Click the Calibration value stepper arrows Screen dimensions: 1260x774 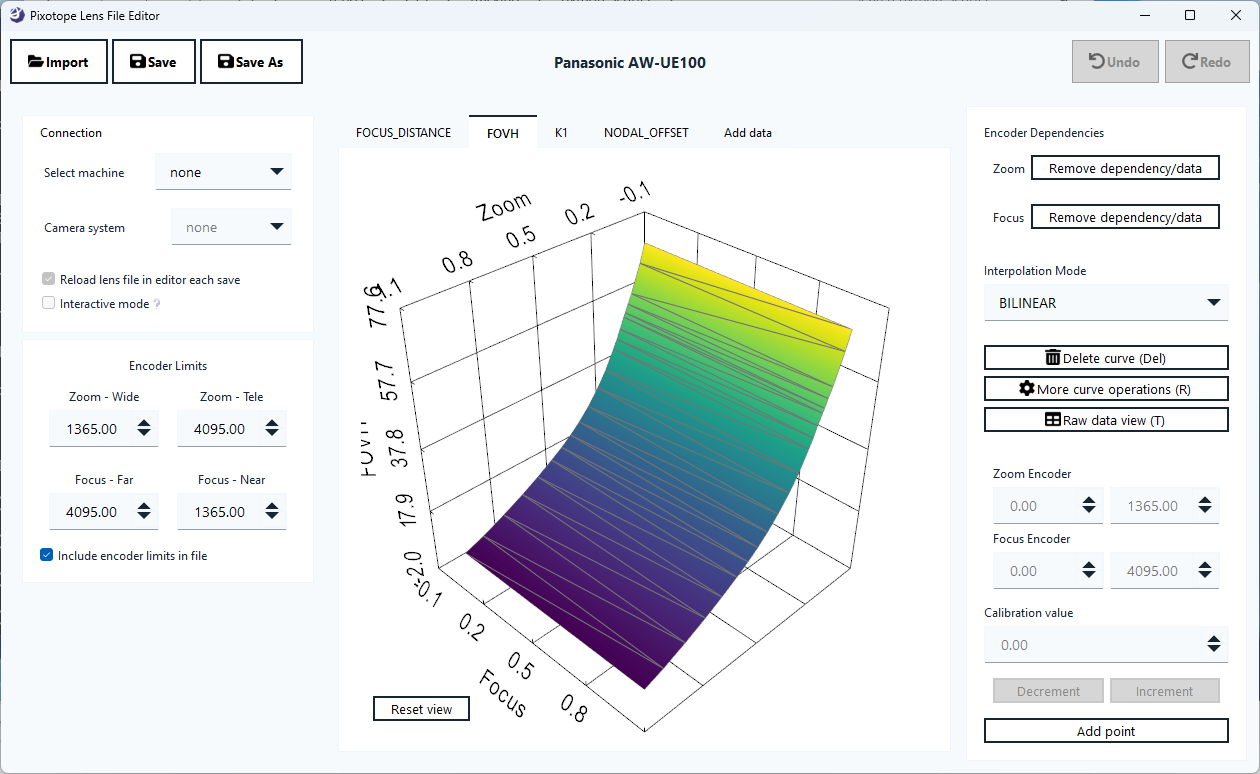click(x=1214, y=644)
